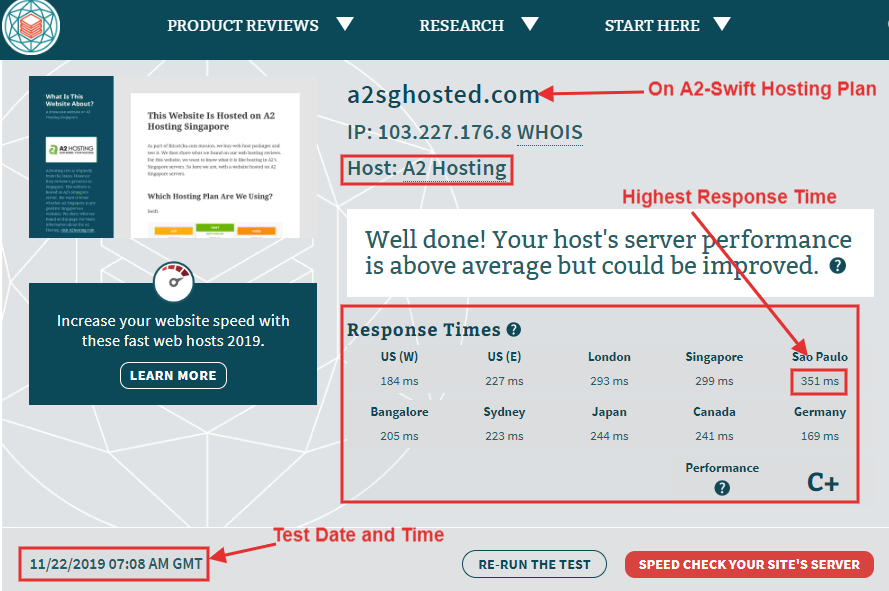Click Re-Run The Test button
This screenshot has width=889, height=591.
[x=534, y=564]
